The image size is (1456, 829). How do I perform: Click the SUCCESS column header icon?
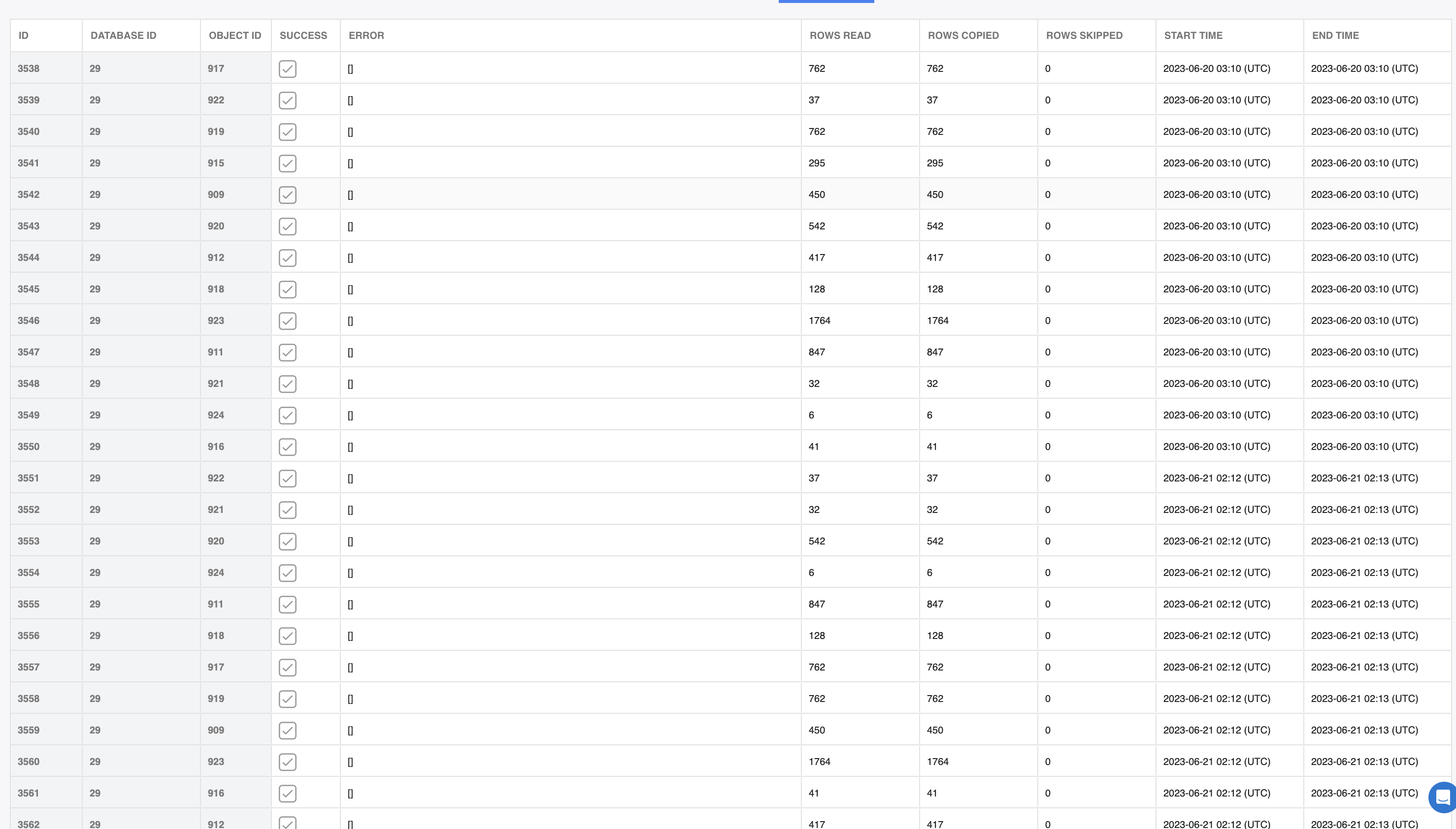[x=304, y=36]
